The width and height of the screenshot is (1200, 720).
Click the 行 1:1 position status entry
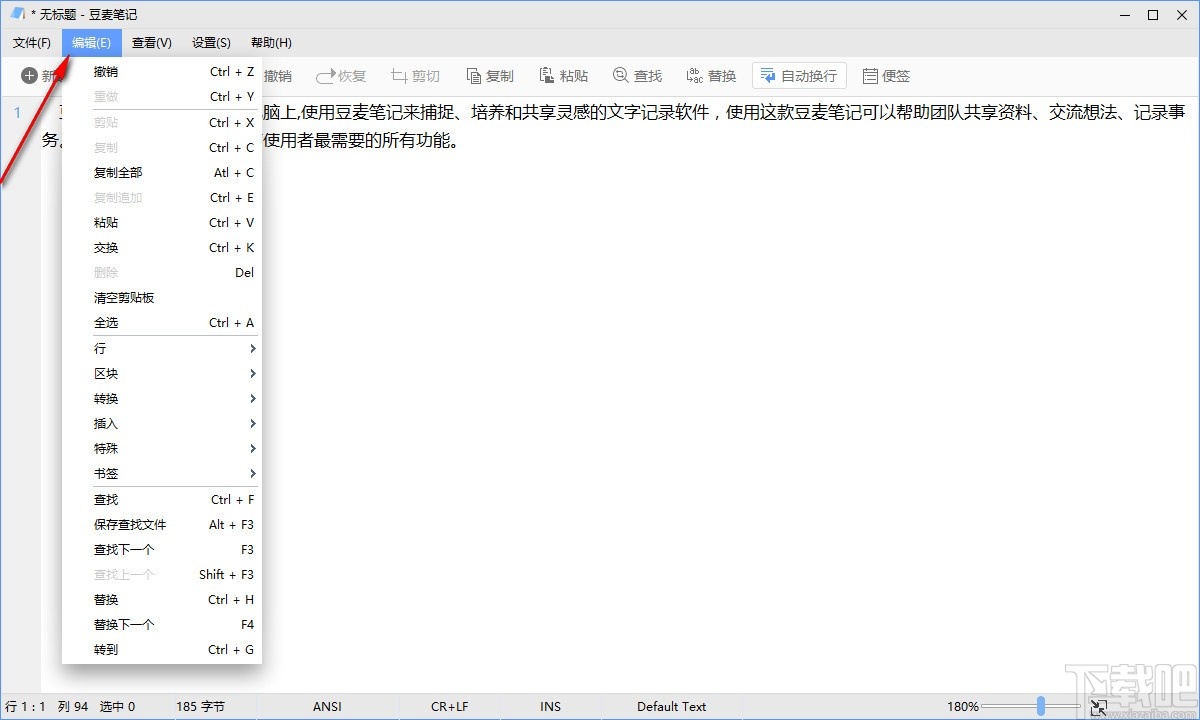tap(25, 706)
